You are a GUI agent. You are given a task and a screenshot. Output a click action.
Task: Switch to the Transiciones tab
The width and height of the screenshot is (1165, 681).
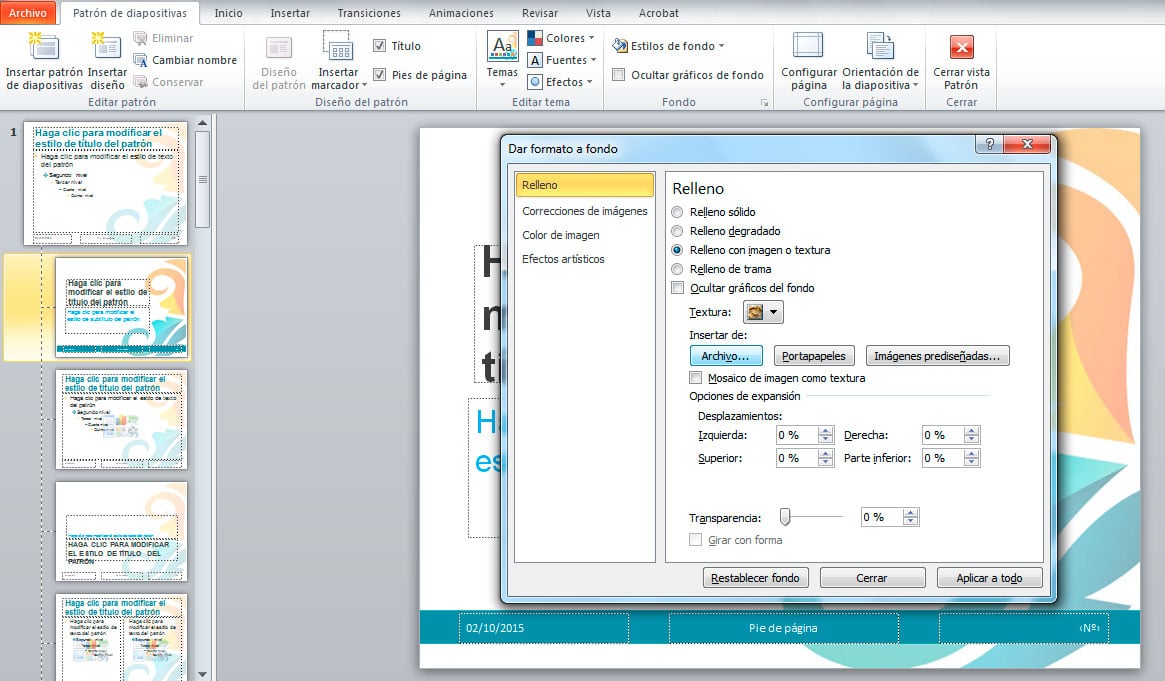click(369, 13)
